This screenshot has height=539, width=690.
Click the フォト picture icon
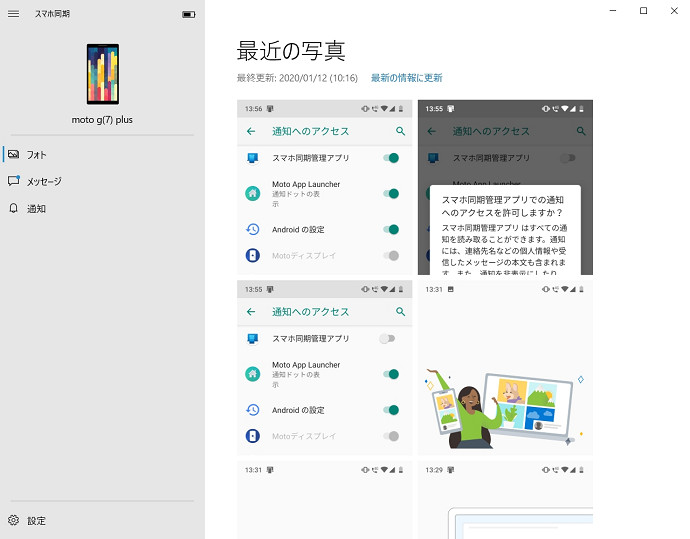[14, 154]
